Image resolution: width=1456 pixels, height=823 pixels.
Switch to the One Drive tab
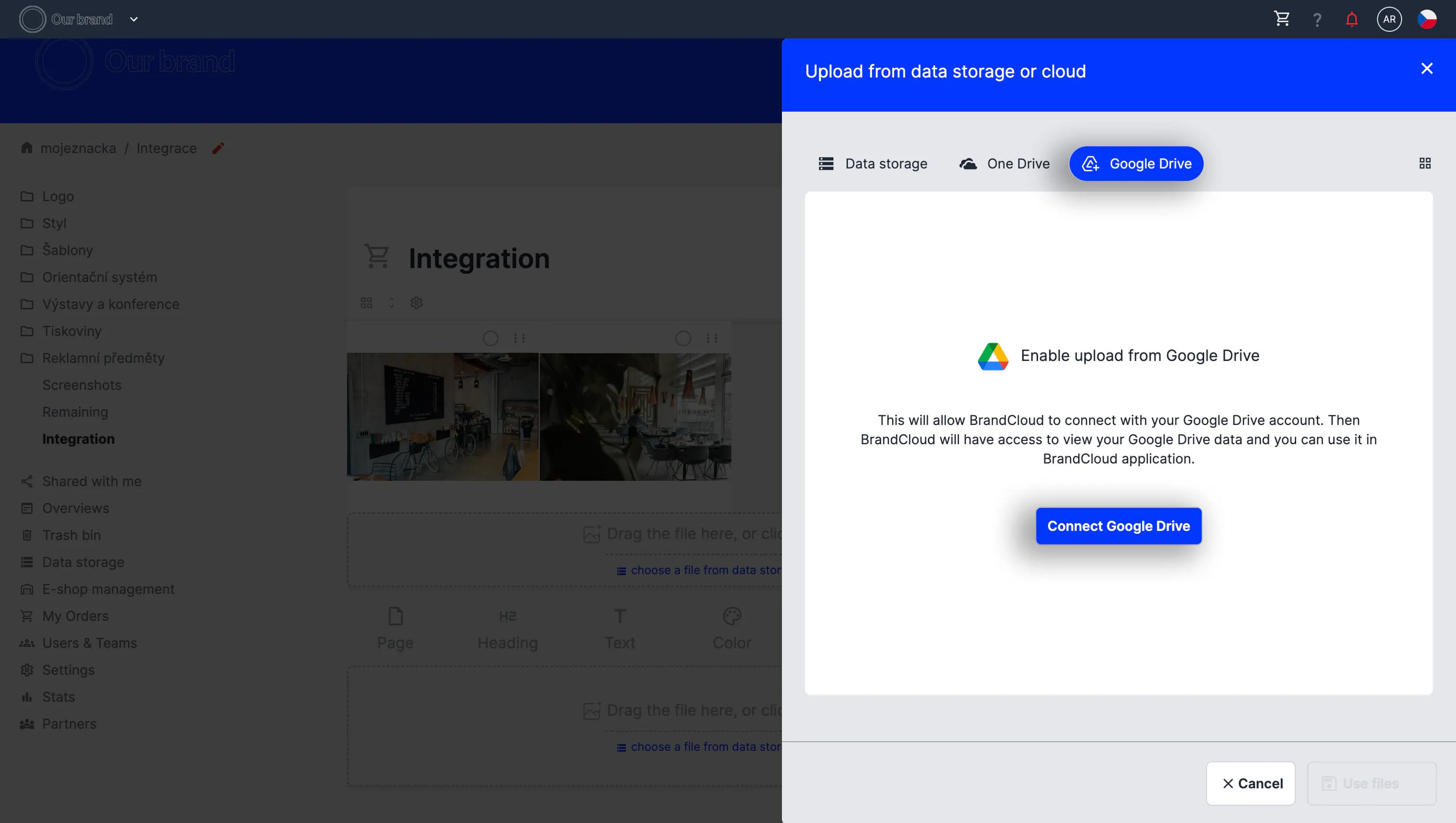click(1004, 164)
